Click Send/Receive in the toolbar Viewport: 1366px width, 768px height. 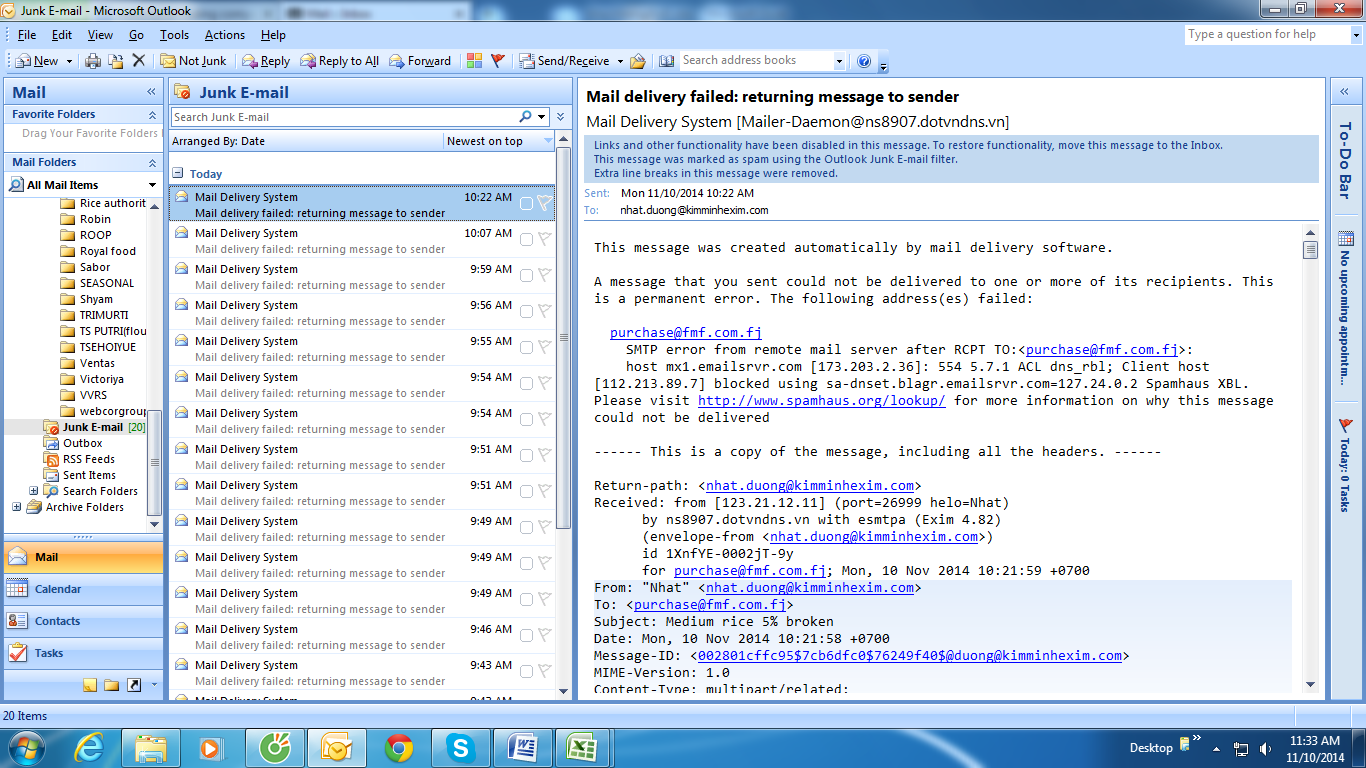[565, 61]
